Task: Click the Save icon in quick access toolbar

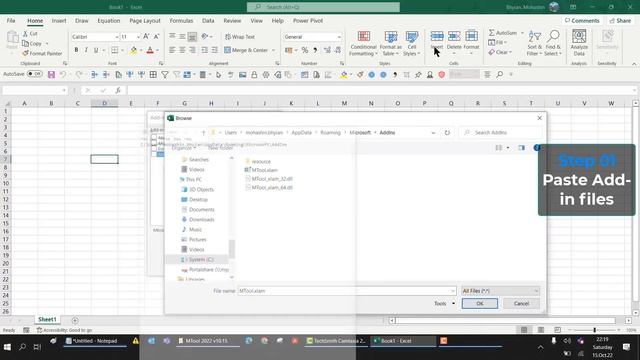Action: [51, 74]
